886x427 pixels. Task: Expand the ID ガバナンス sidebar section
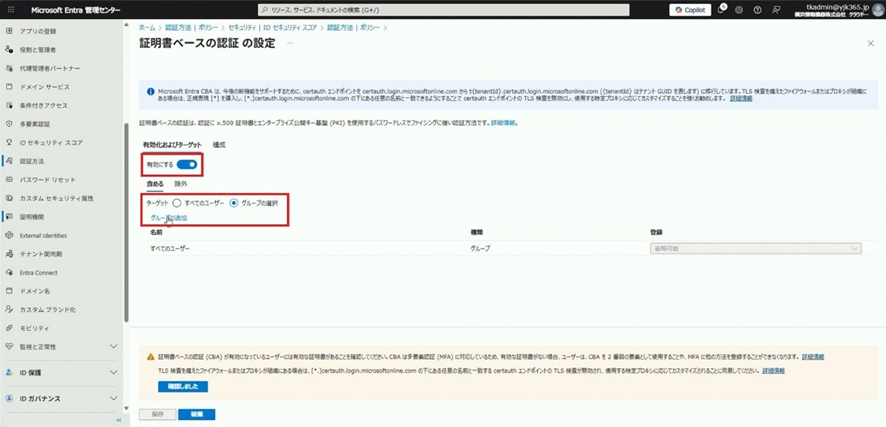coord(60,399)
